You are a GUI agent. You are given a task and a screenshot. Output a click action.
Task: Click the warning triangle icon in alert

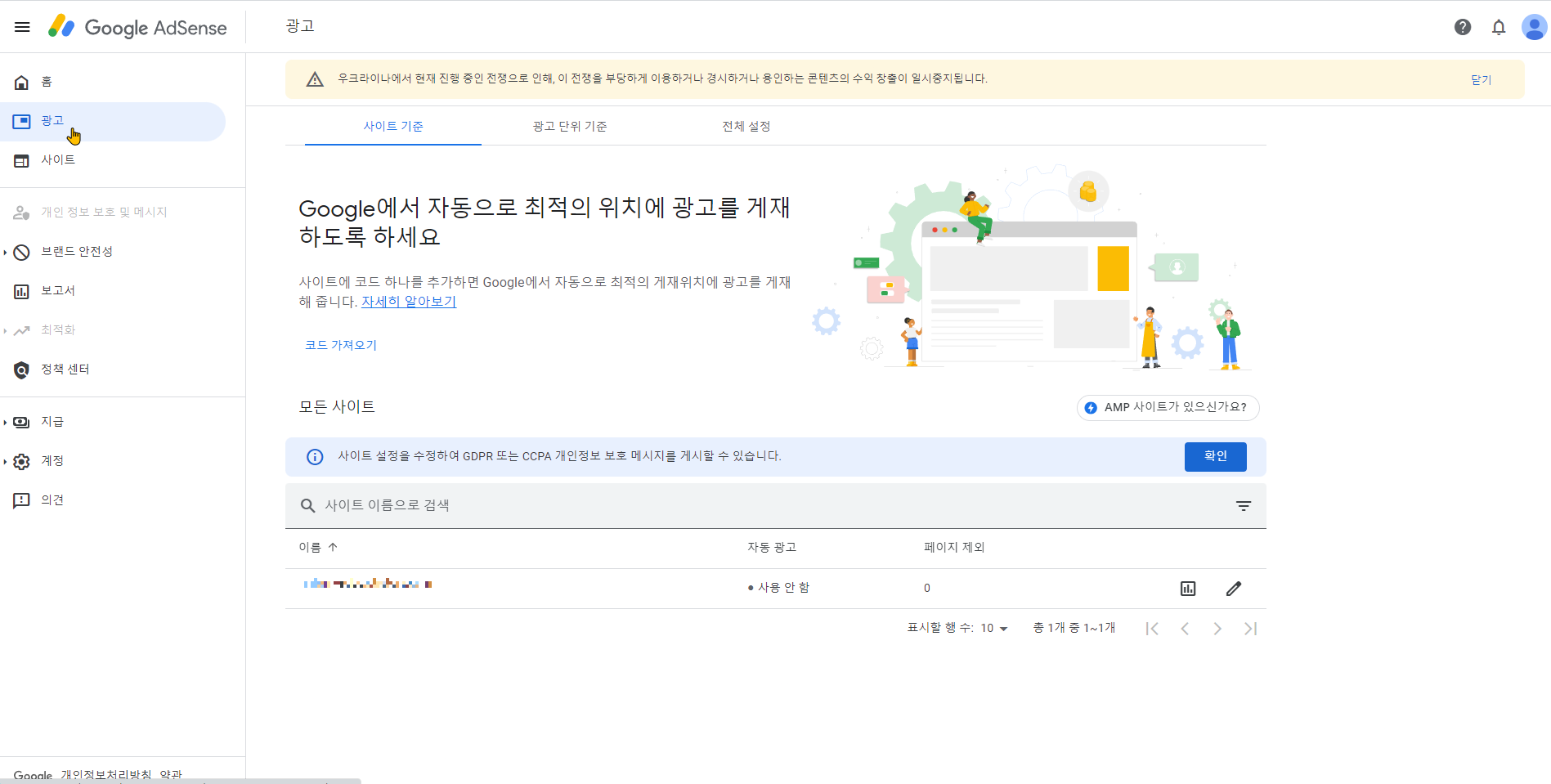click(315, 79)
